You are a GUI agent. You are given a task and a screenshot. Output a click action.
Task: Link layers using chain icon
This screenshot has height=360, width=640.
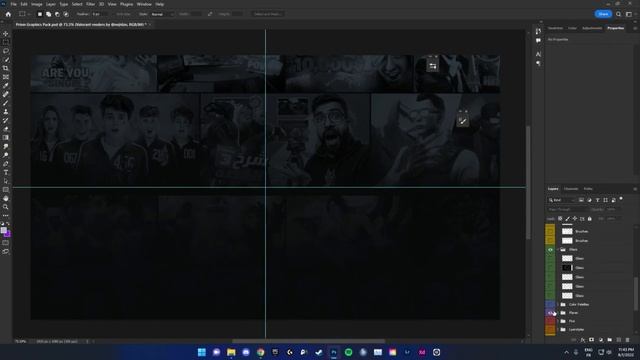573,340
